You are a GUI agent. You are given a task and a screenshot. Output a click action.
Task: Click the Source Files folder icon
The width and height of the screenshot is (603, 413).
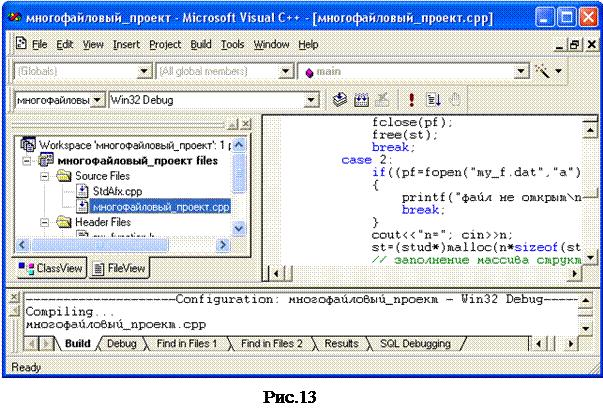click(x=64, y=176)
